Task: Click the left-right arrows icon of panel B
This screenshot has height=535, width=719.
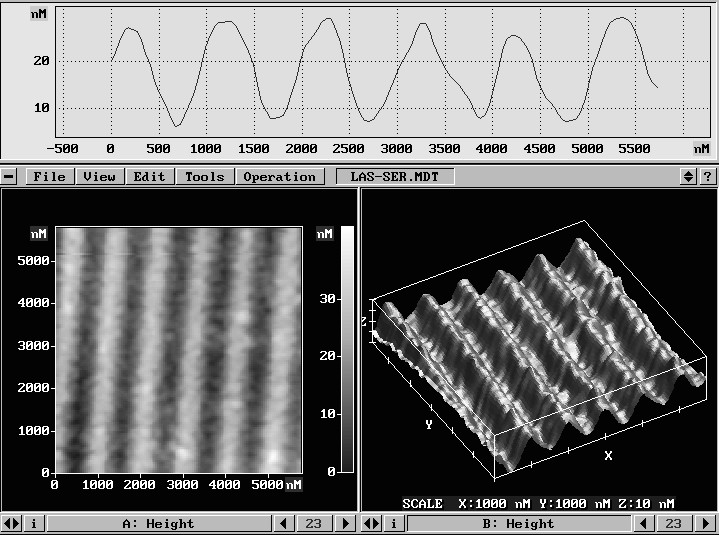Action: click(x=370, y=523)
